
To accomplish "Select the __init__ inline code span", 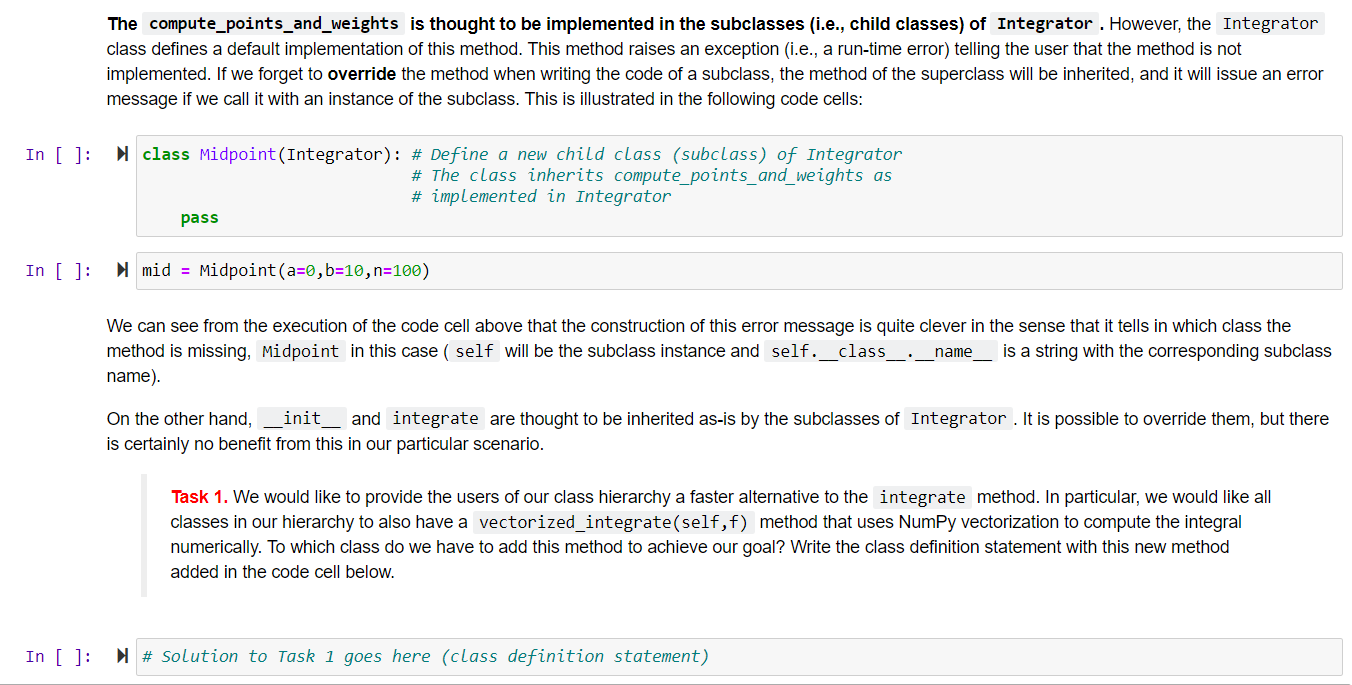I will (301, 418).
